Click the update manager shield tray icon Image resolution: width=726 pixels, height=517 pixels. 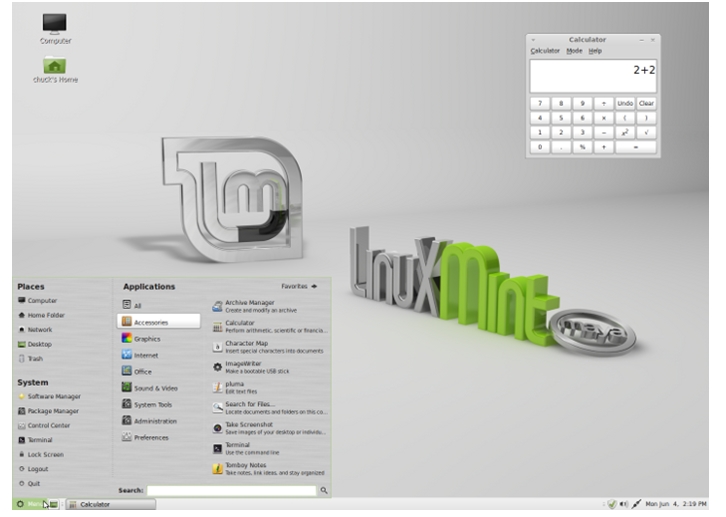pyautogui.click(x=612, y=504)
